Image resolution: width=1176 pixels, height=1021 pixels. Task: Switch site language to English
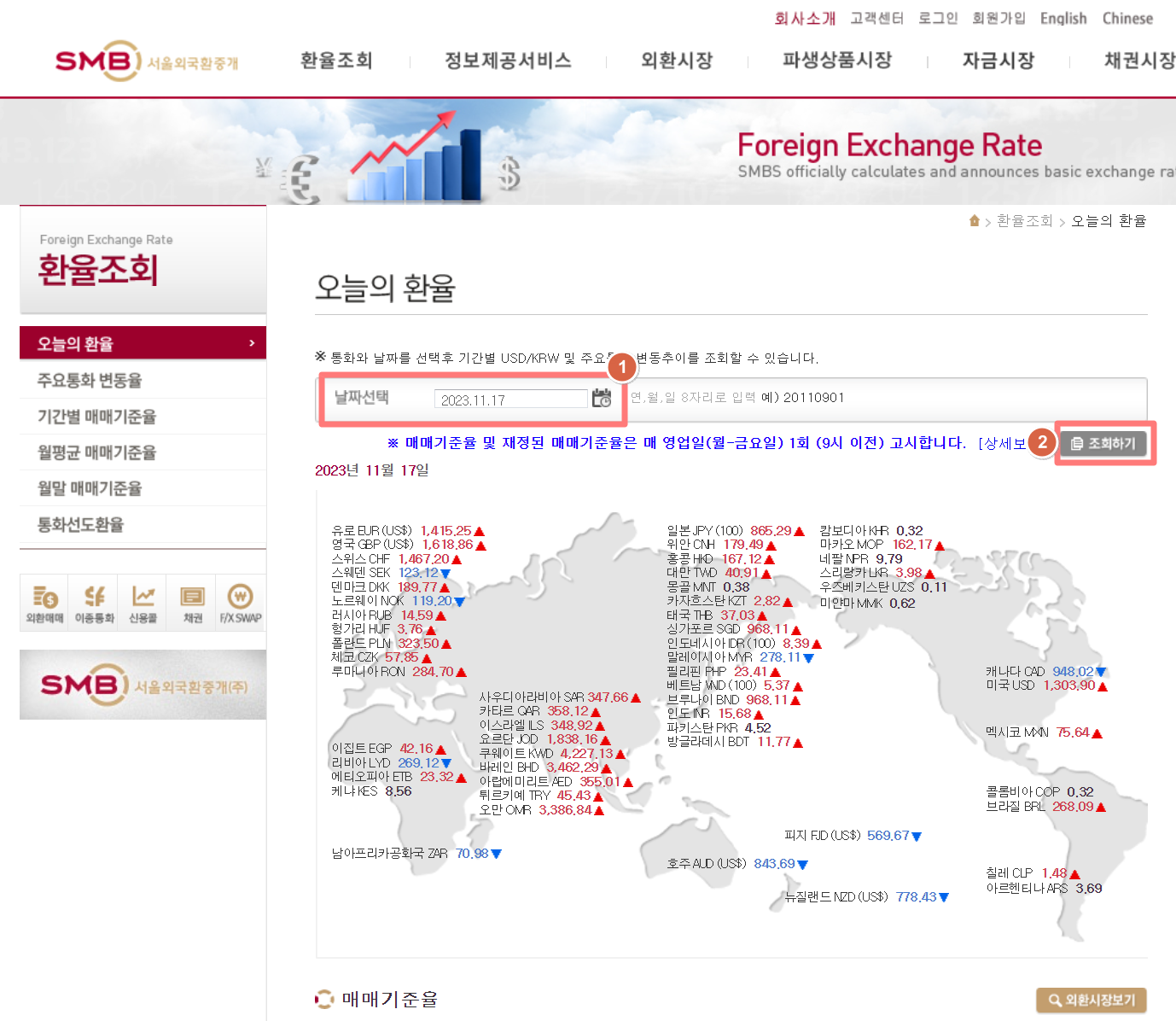pyautogui.click(x=1063, y=18)
